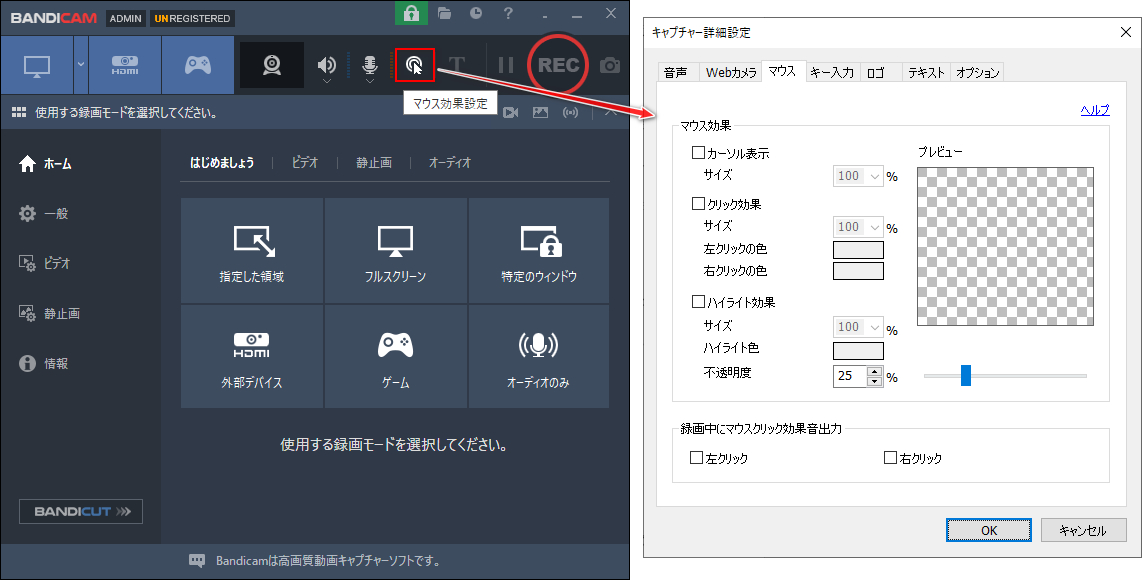Select 静止画 tab in home panel

tap(374, 162)
